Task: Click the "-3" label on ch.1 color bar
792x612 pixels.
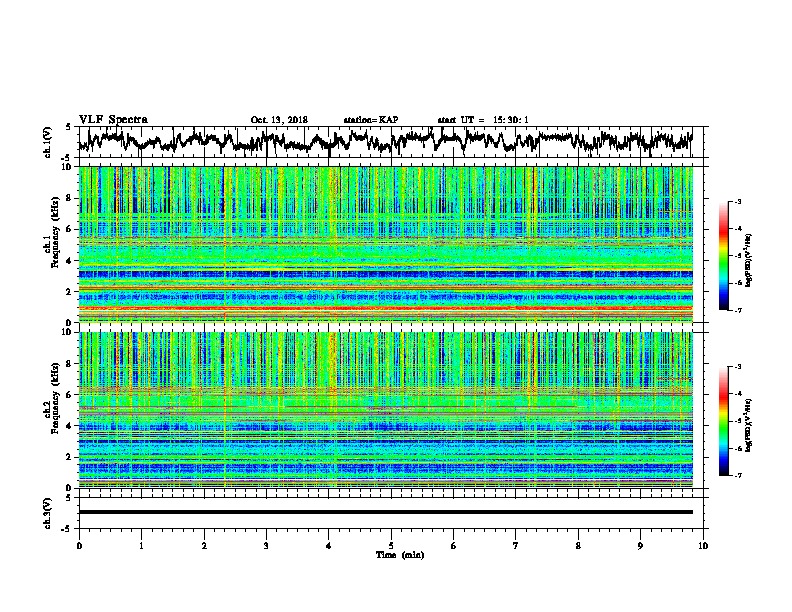Action: tap(738, 201)
